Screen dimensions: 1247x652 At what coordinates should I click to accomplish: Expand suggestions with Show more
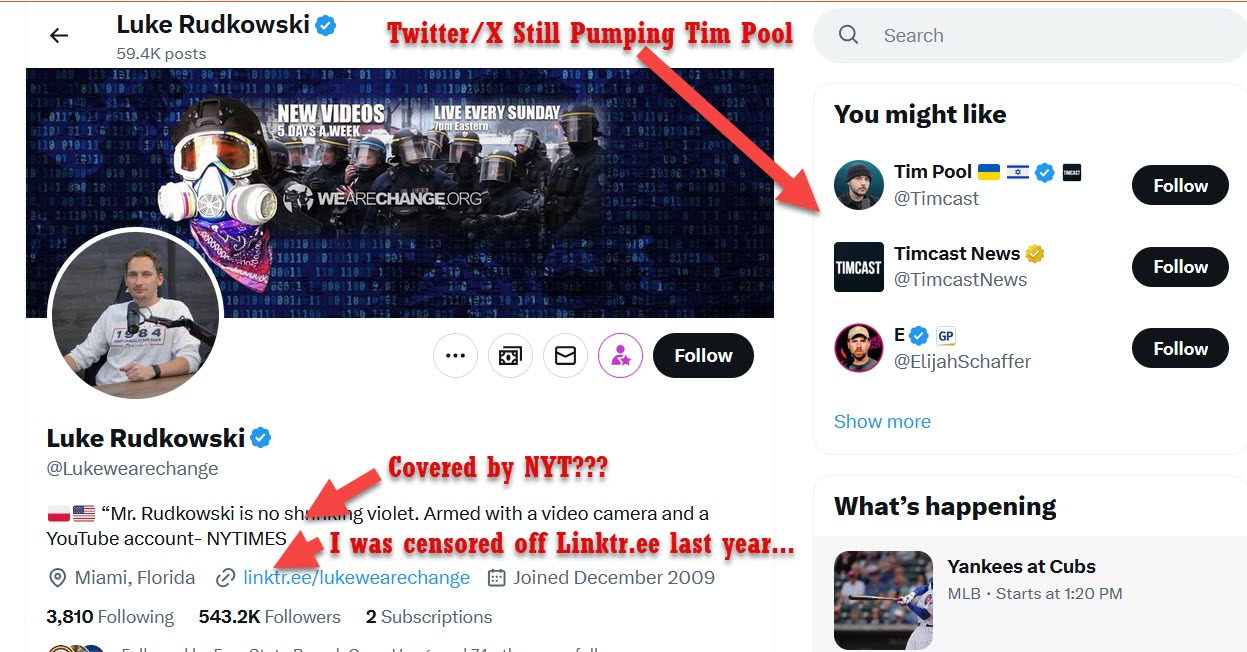(882, 422)
